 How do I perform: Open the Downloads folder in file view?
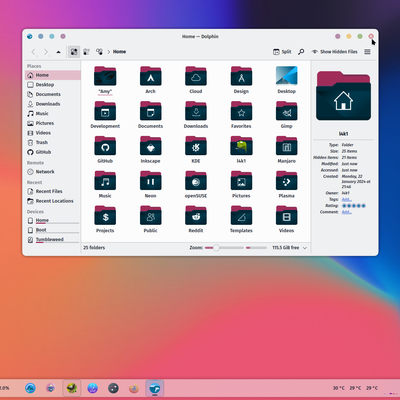coord(196,115)
